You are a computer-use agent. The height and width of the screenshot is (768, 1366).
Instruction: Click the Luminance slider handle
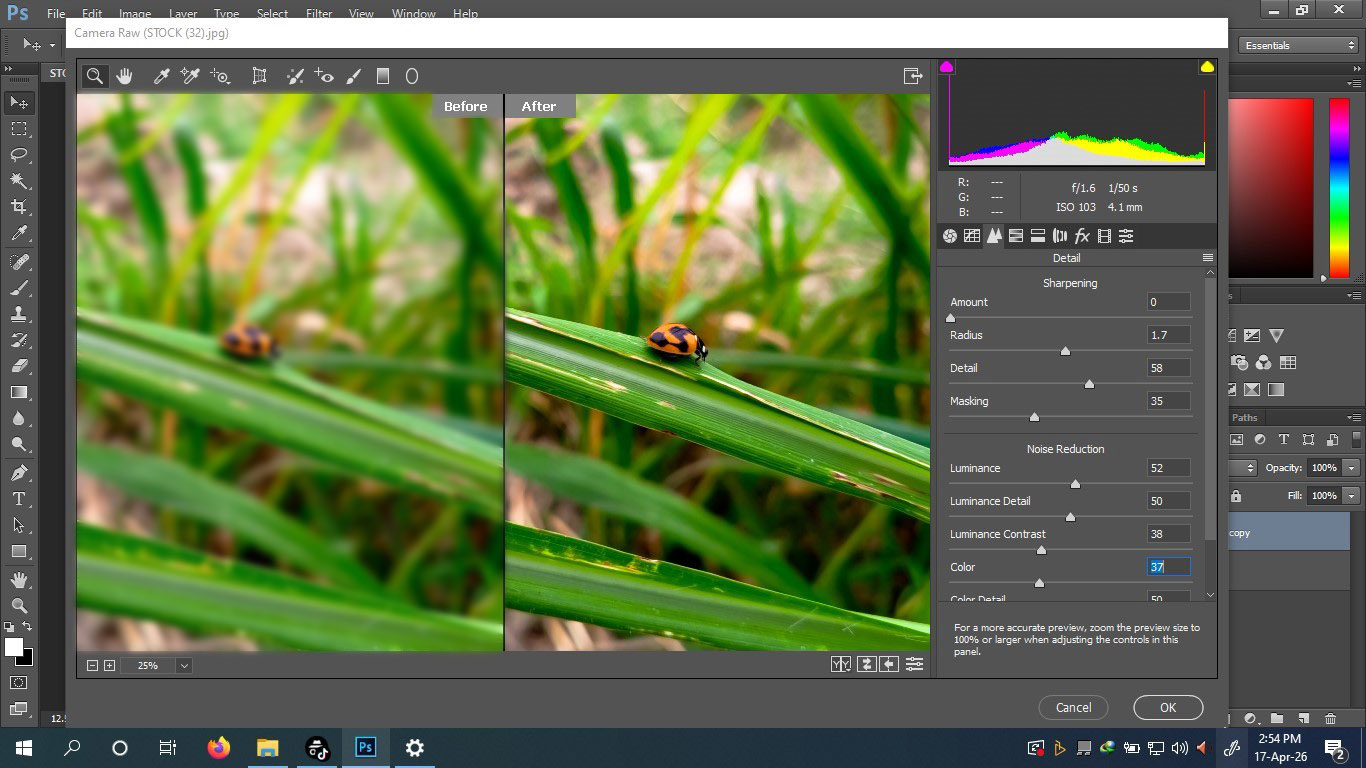pyautogui.click(x=1075, y=484)
